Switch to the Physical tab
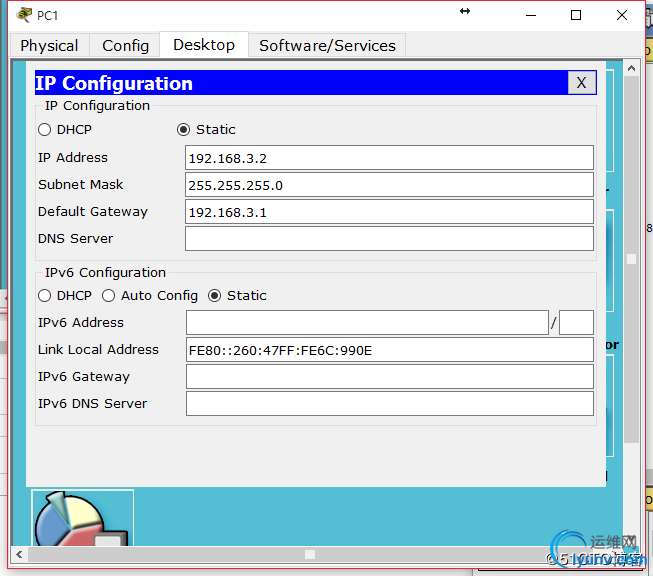Image resolution: width=653 pixels, height=576 pixels. click(49, 46)
